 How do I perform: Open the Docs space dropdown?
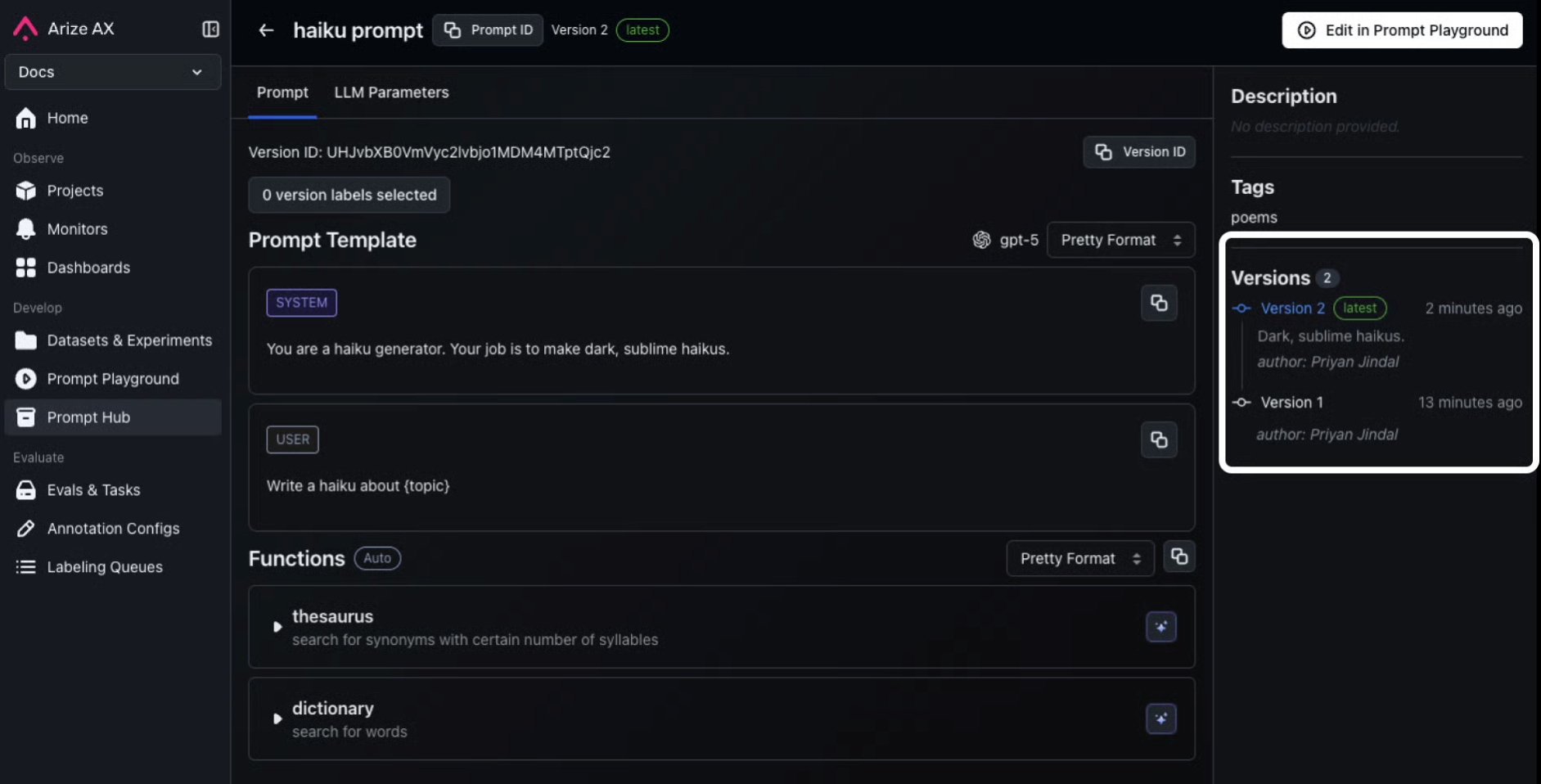(112, 72)
